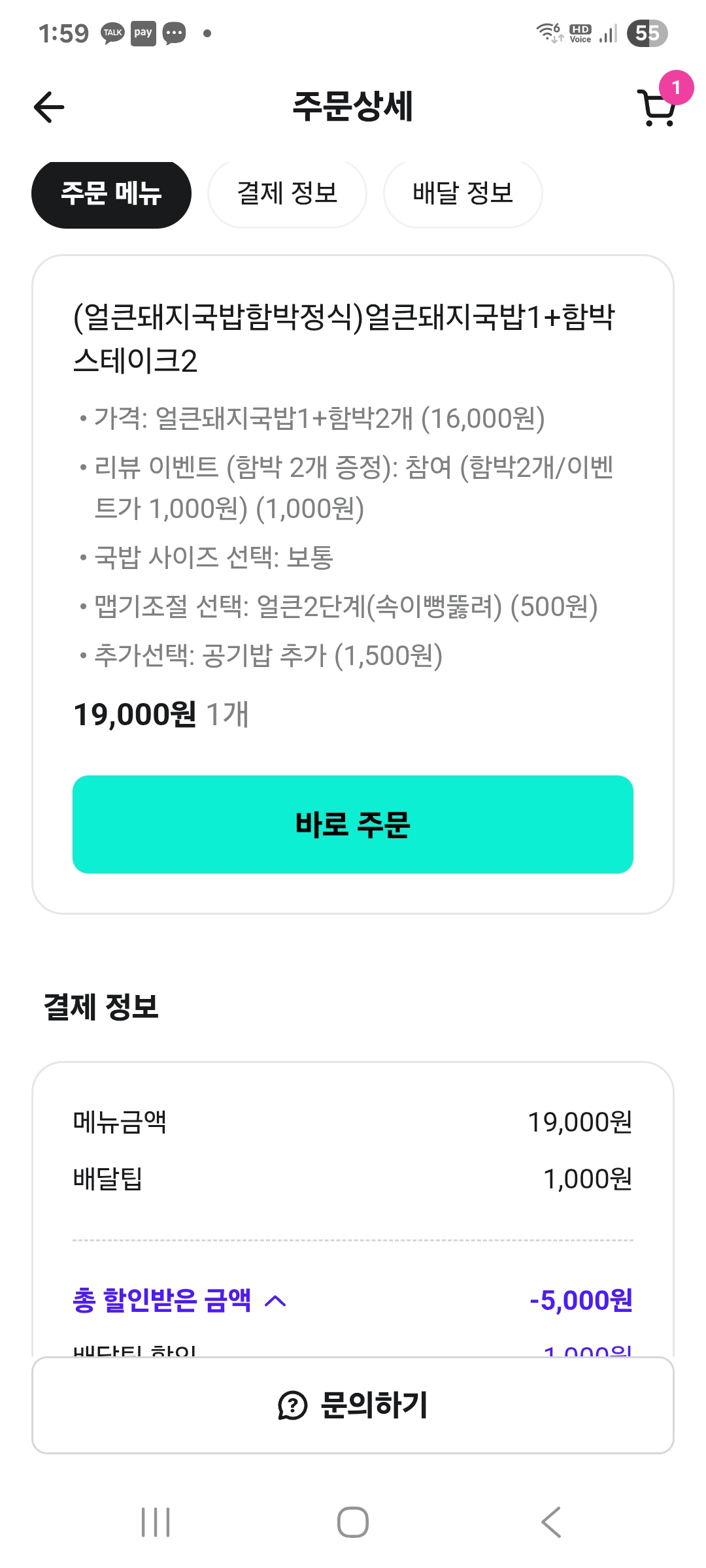Tap the ordered menu item title
706x1568 pixels.
tap(344, 338)
